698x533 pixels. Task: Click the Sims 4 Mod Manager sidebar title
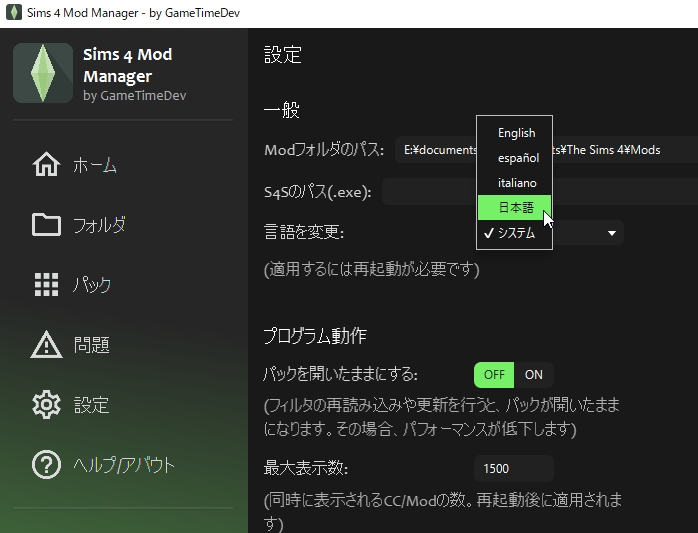pyautogui.click(x=128, y=65)
